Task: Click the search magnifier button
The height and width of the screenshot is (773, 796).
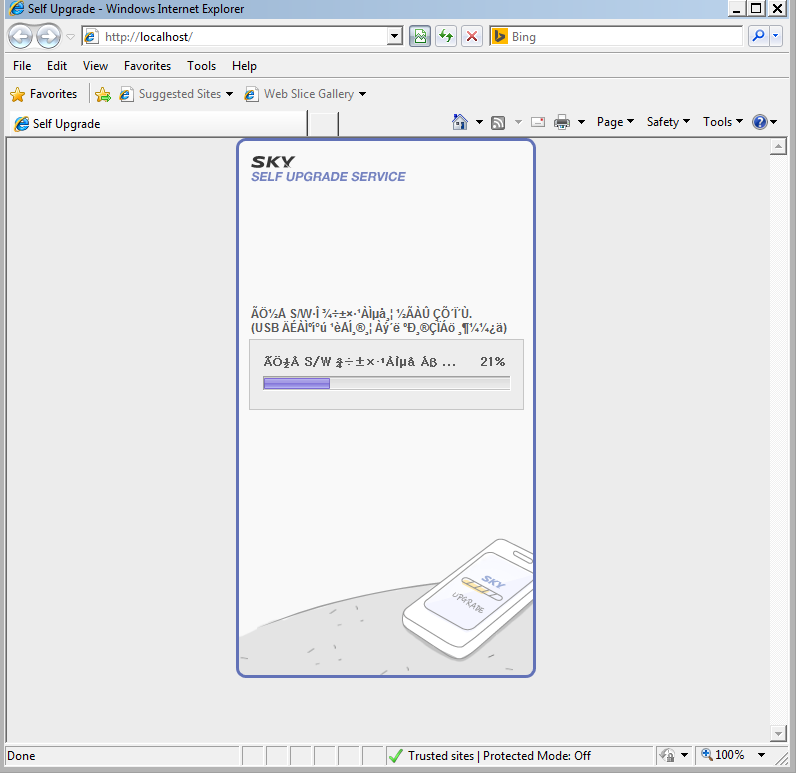Action: (758, 37)
